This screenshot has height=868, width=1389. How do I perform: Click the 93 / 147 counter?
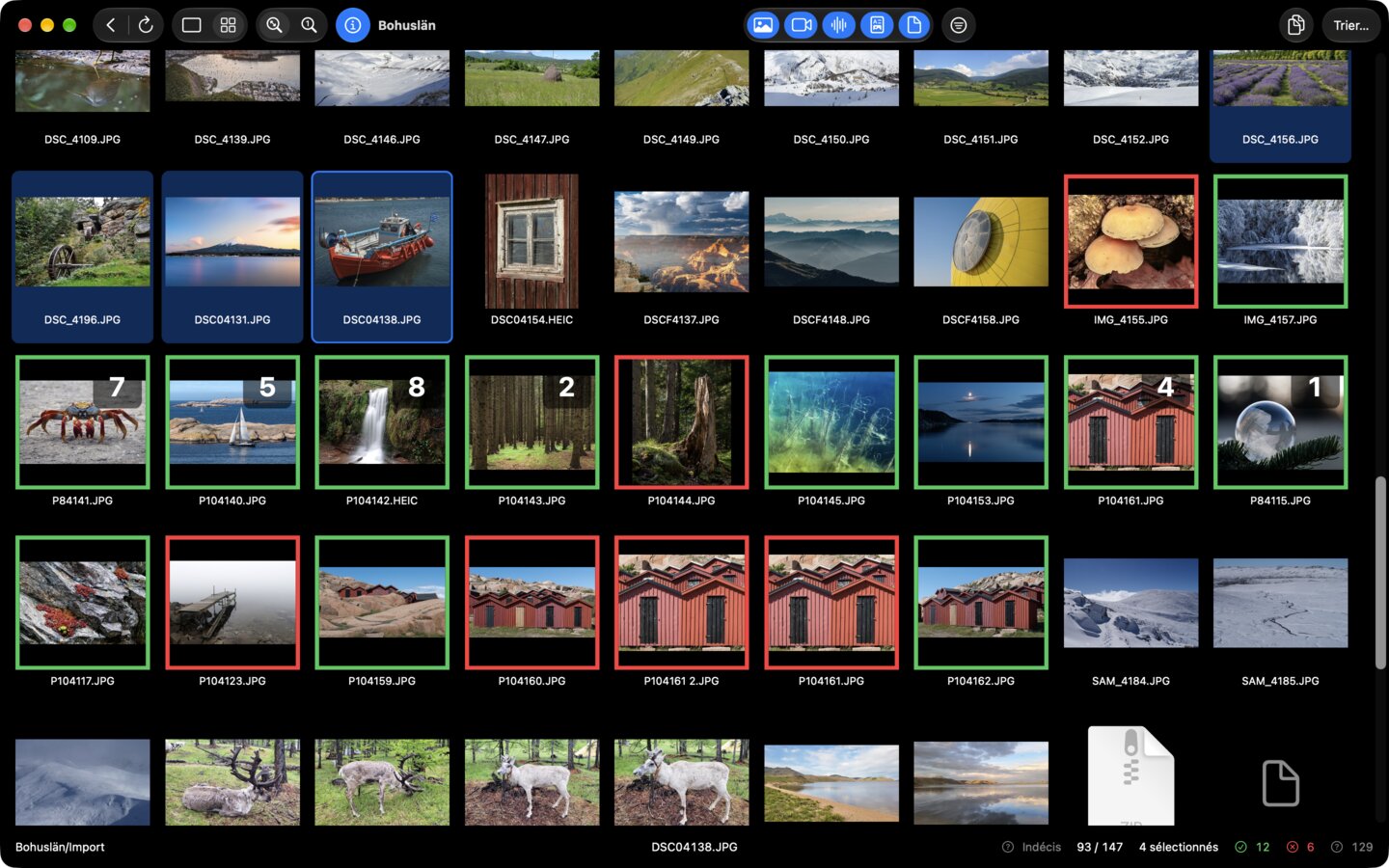tap(1100, 847)
